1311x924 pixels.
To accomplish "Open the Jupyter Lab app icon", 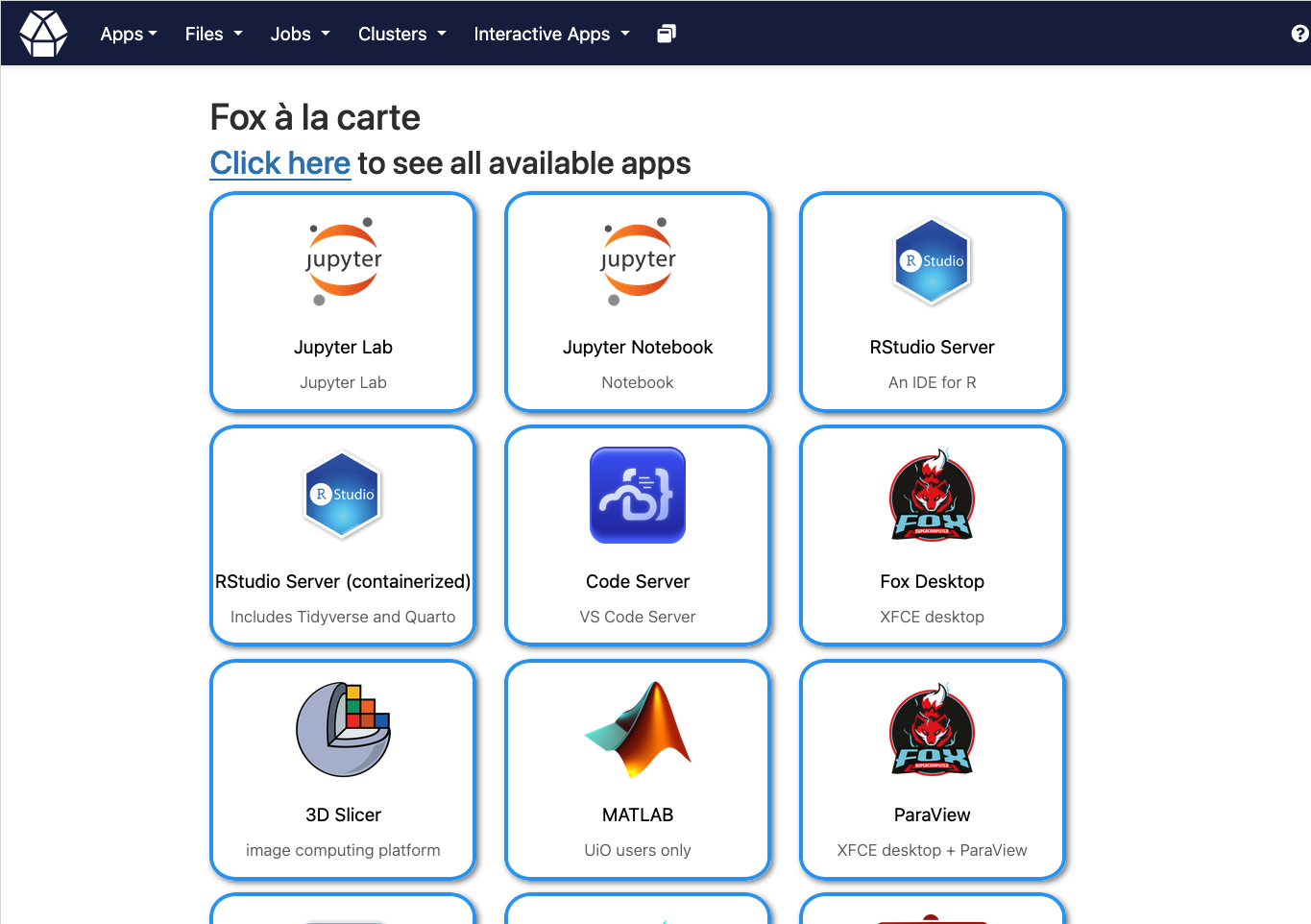I will coord(343,261).
